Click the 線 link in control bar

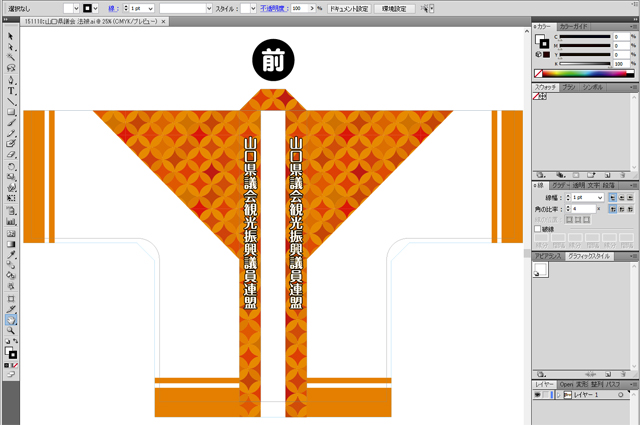113,8
